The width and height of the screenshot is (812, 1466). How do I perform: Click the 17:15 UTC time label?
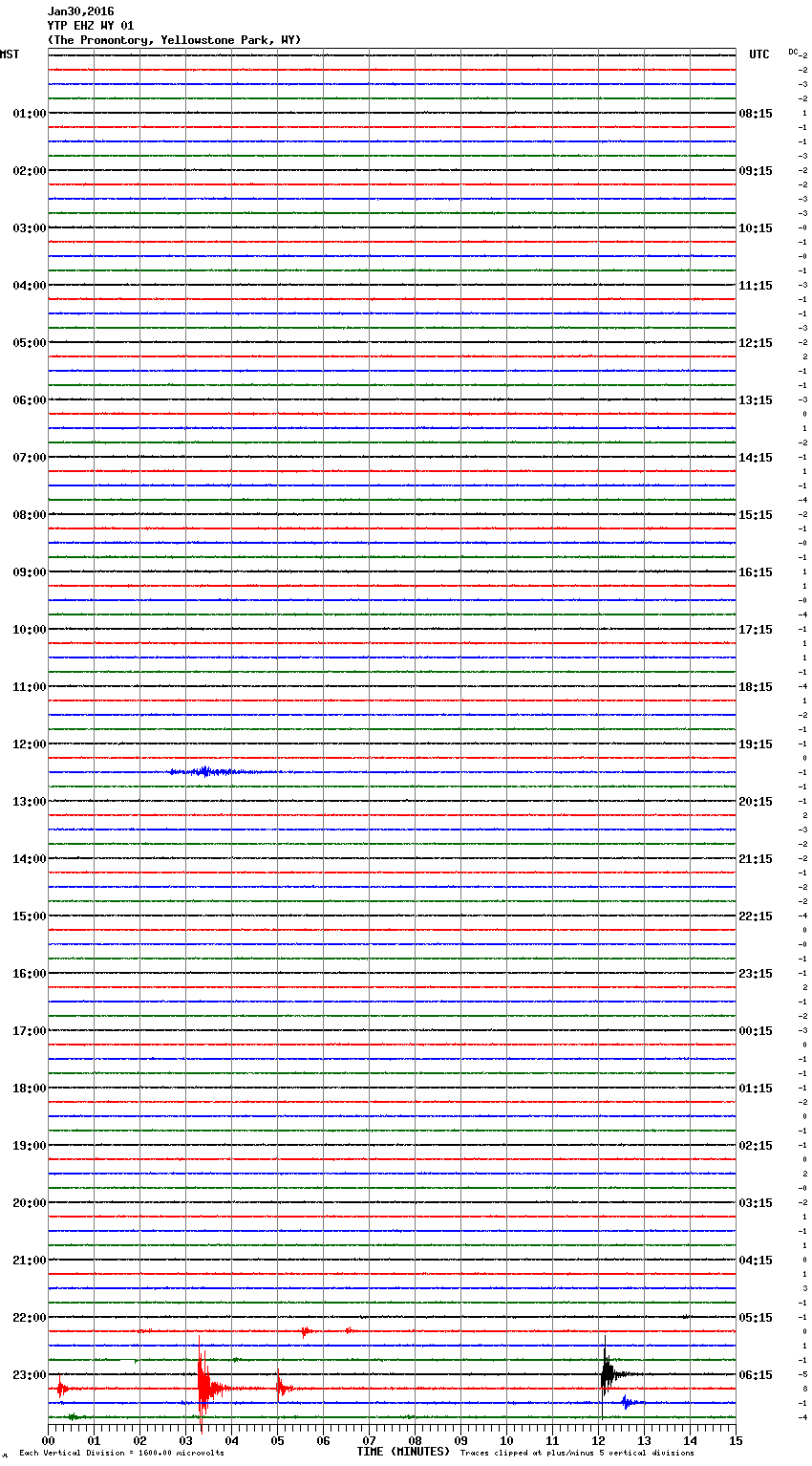(756, 630)
